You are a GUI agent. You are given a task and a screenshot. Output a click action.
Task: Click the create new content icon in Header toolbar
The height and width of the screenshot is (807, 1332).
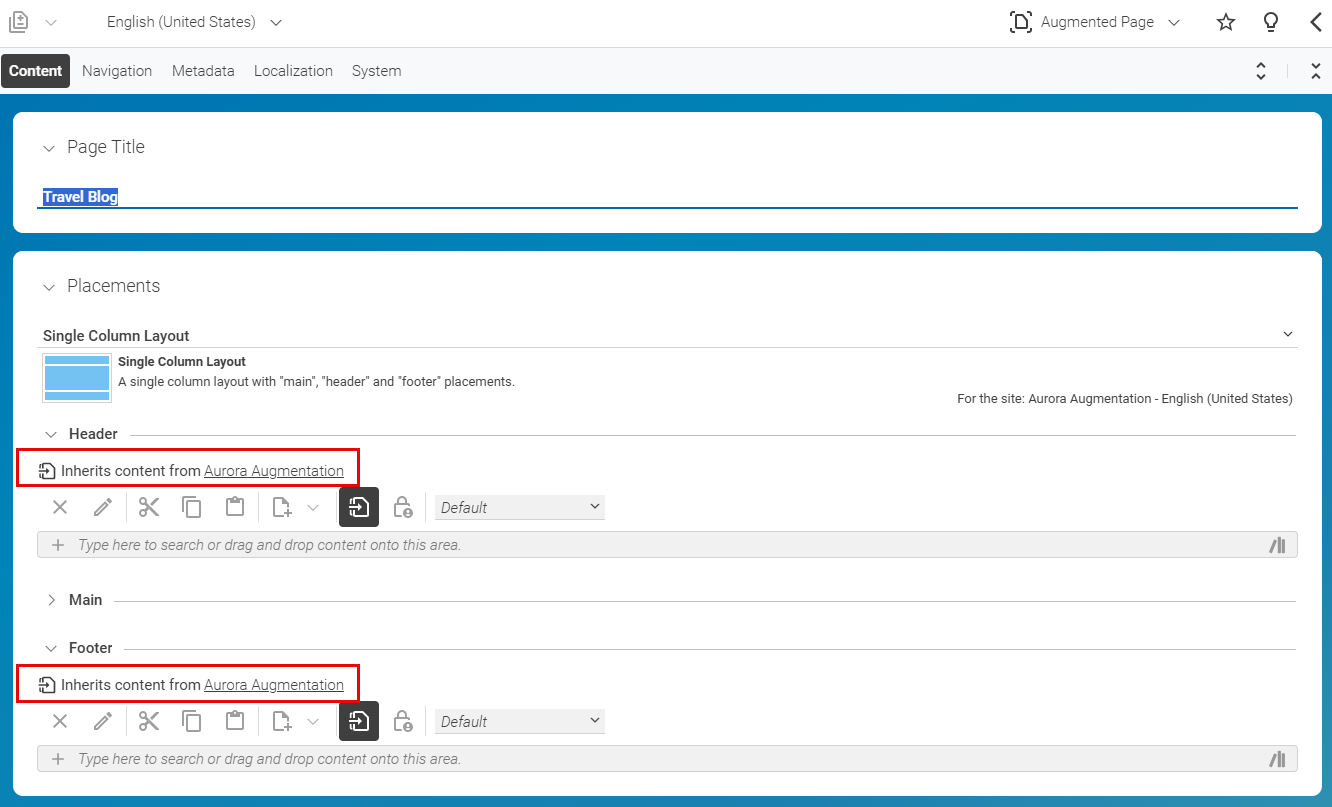pos(281,507)
